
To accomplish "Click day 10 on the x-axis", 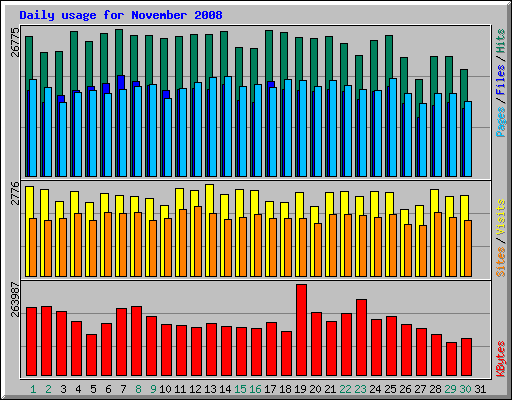I will pos(165,389).
